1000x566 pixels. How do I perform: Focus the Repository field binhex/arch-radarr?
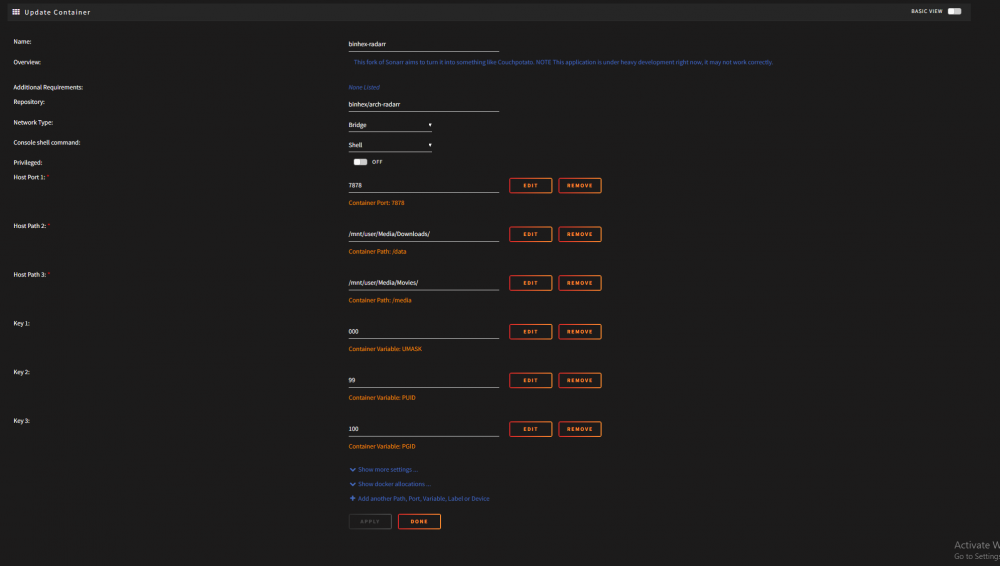(423, 105)
